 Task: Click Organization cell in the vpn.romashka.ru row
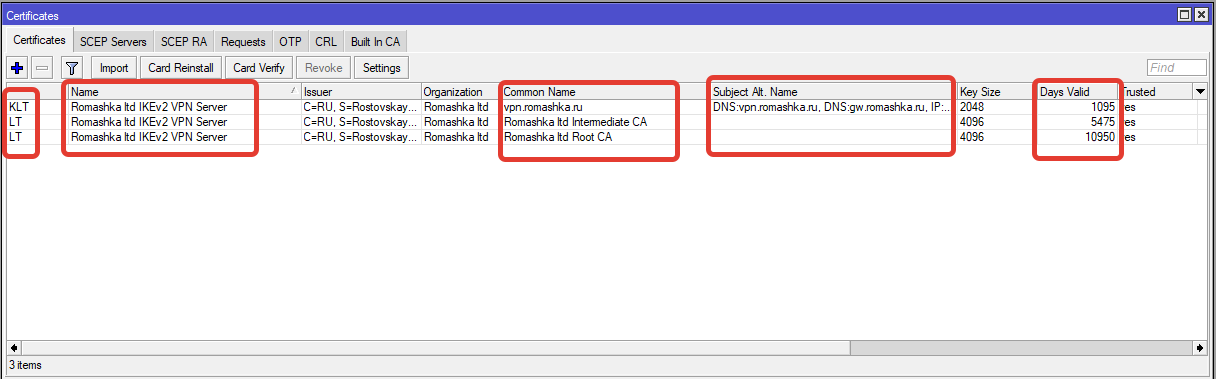[461, 107]
